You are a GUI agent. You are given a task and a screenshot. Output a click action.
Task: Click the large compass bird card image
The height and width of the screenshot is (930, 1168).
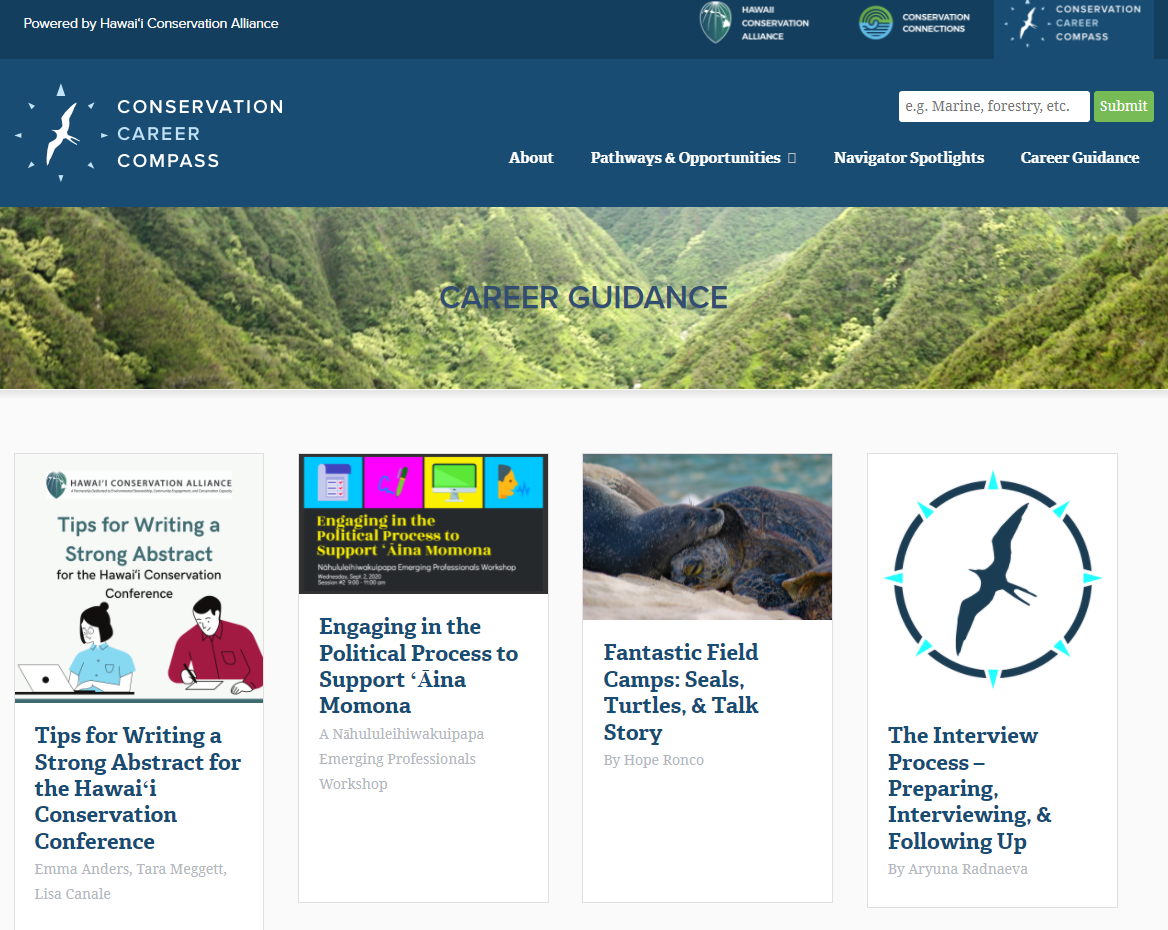pyautogui.click(x=992, y=579)
